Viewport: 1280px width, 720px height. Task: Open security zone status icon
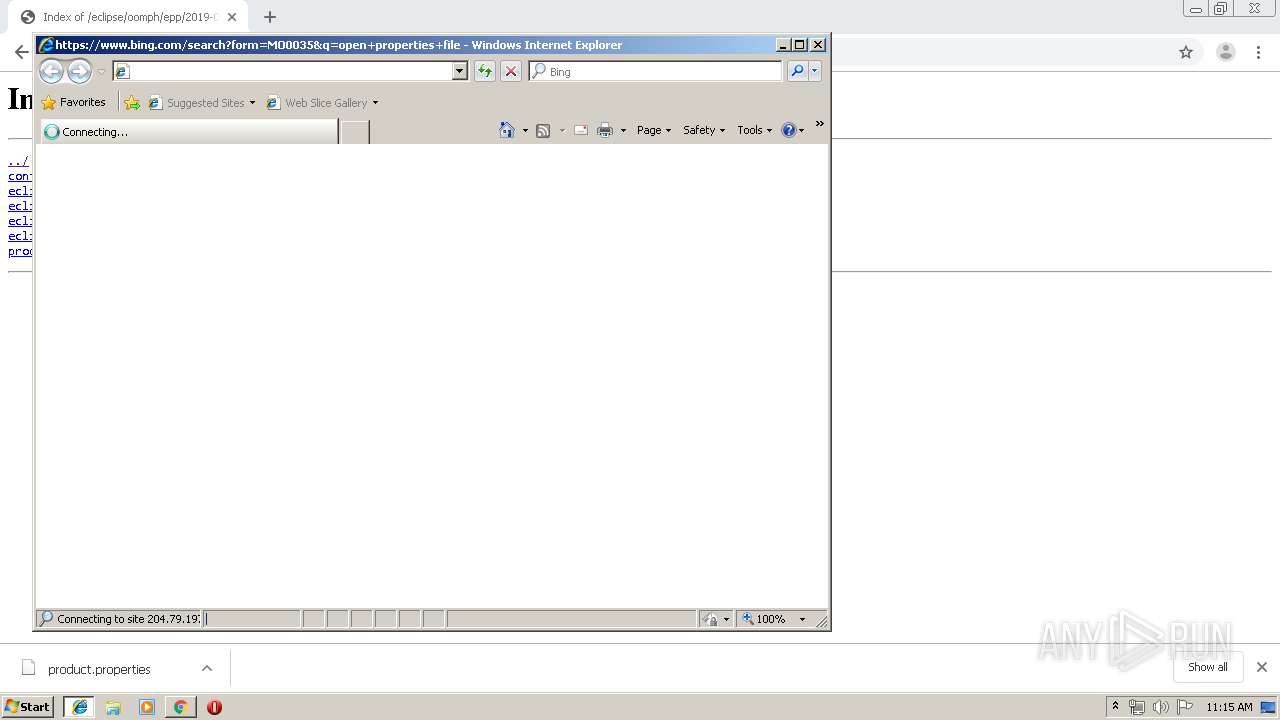[x=716, y=619]
